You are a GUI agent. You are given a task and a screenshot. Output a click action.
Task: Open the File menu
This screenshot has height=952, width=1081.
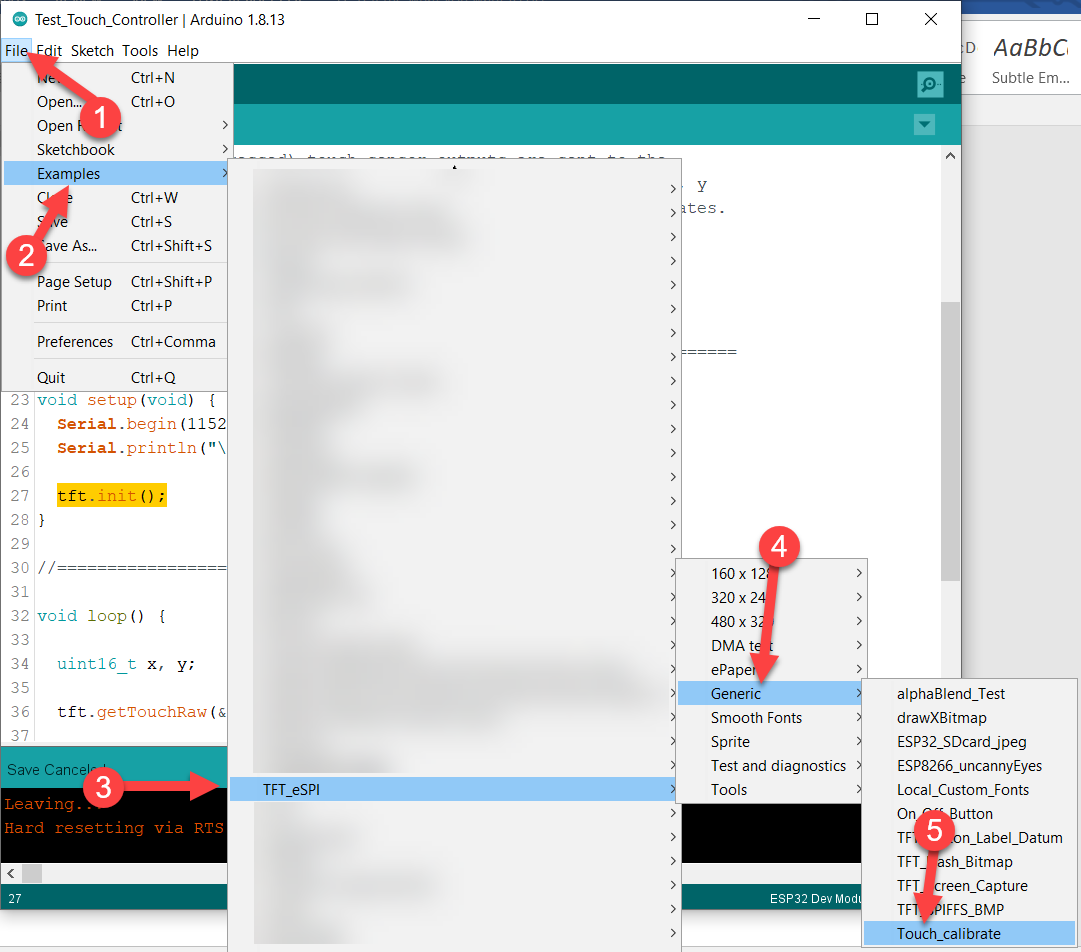pos(16,50)
